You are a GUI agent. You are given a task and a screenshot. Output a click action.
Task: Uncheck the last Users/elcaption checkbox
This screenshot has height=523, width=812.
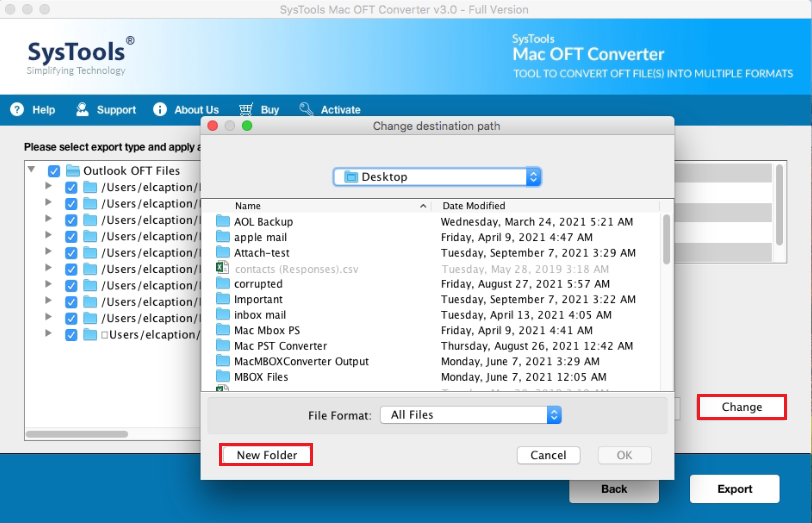point(71,335)
